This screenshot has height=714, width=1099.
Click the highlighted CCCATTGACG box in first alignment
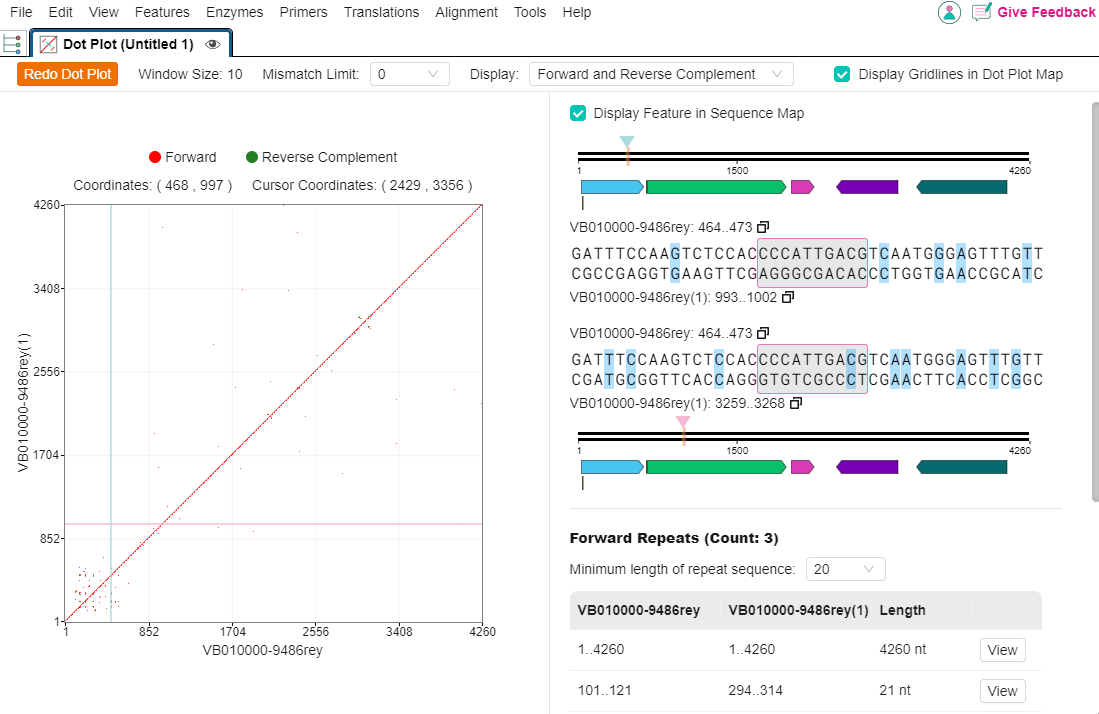point(812,263)
